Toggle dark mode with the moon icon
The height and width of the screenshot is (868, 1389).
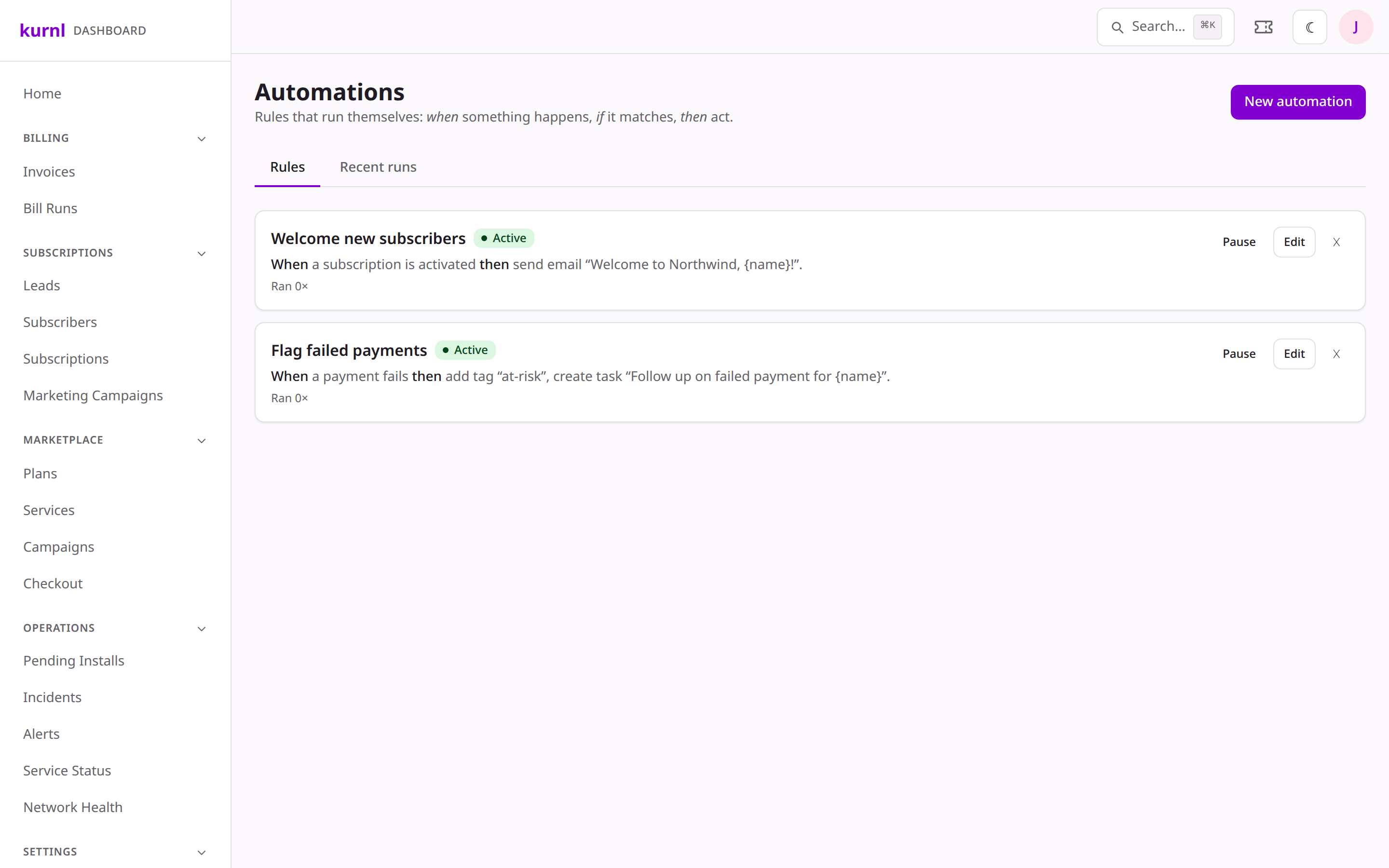(x=1310, y=27)
